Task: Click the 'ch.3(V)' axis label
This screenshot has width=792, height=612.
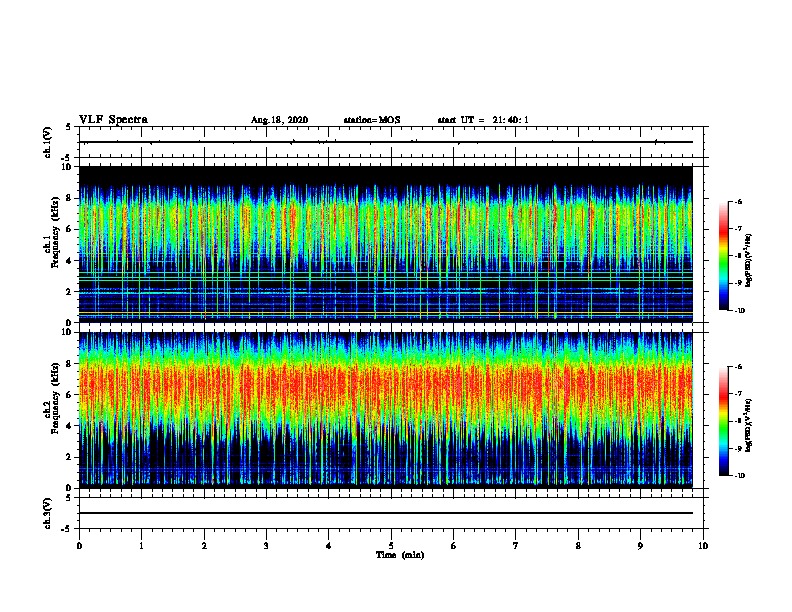Action: click(x=47, y=513)
